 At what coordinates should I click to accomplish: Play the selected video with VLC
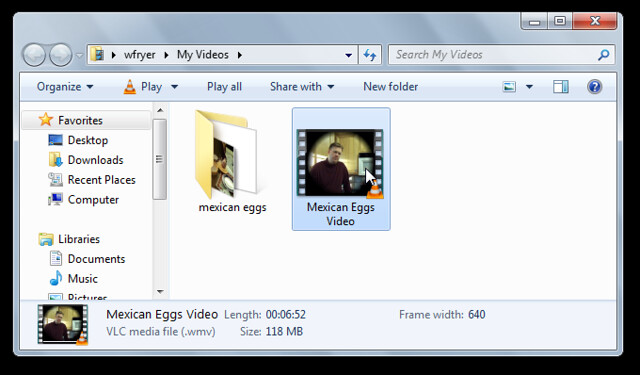[142, 87]
